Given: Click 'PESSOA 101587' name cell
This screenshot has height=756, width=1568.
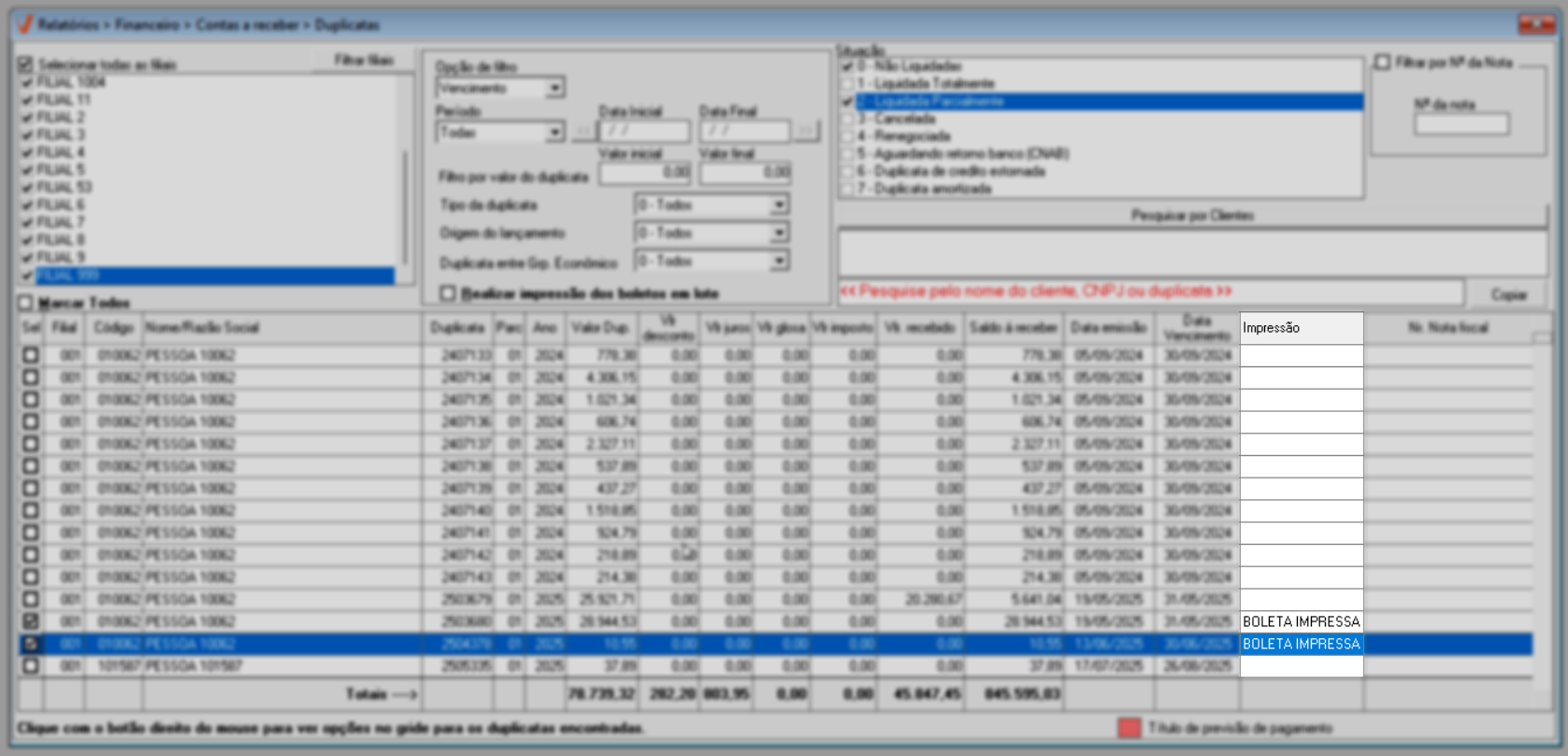Looking at the screenshot, I should (281, 666).
